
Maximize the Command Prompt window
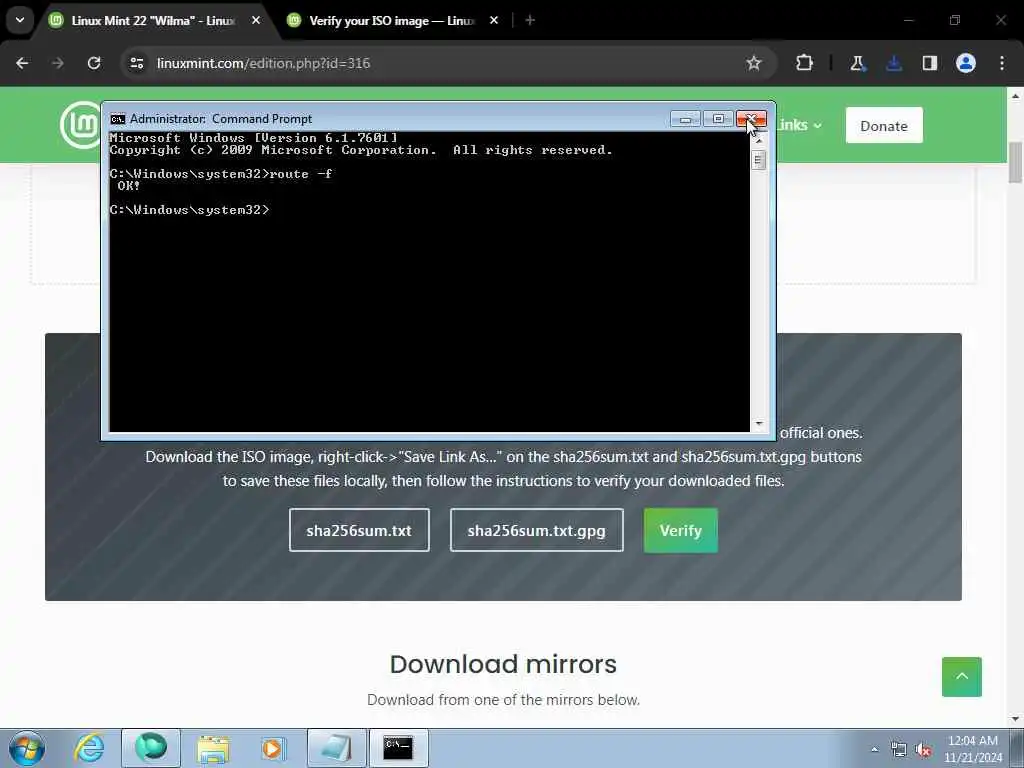718,119
